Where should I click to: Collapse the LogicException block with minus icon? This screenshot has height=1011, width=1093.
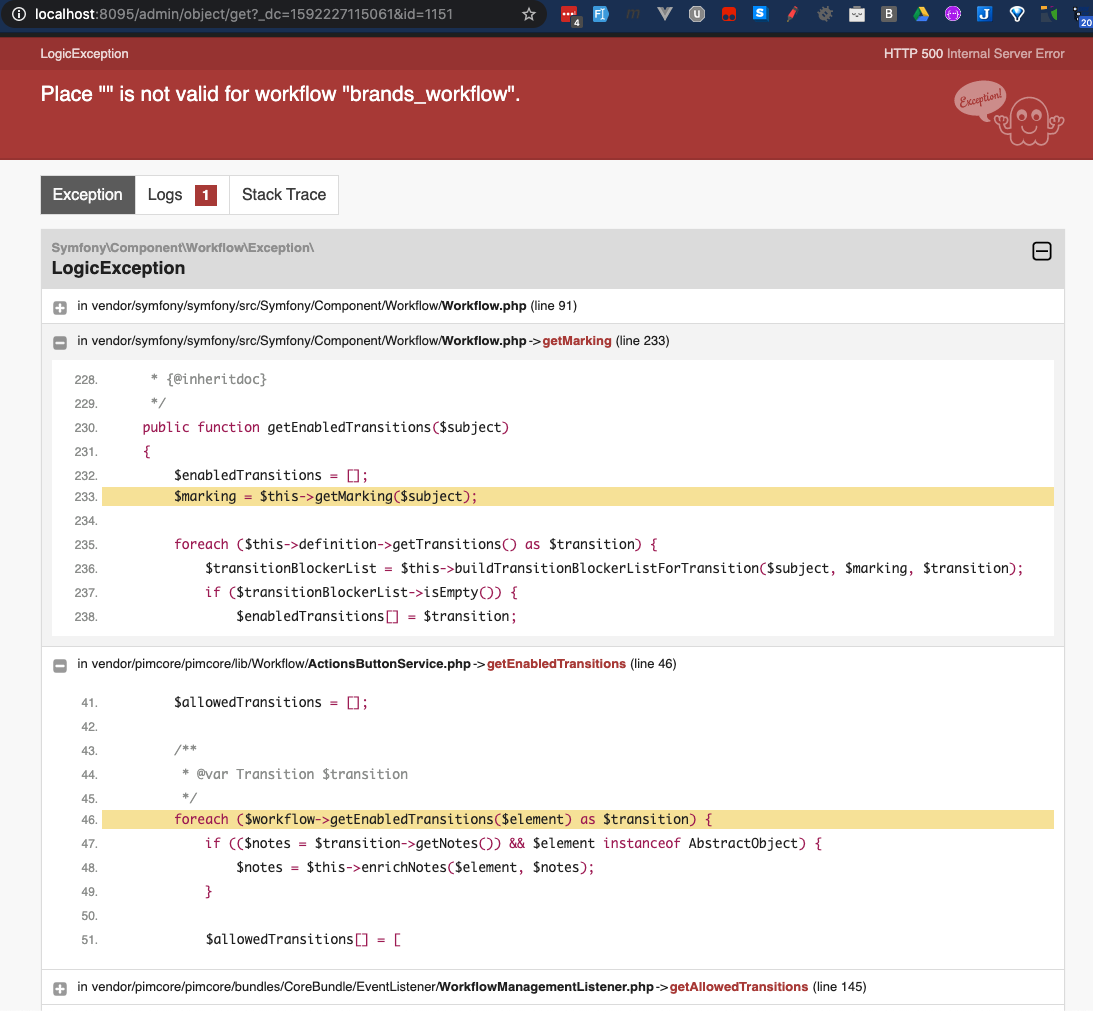pos(1041,251)
